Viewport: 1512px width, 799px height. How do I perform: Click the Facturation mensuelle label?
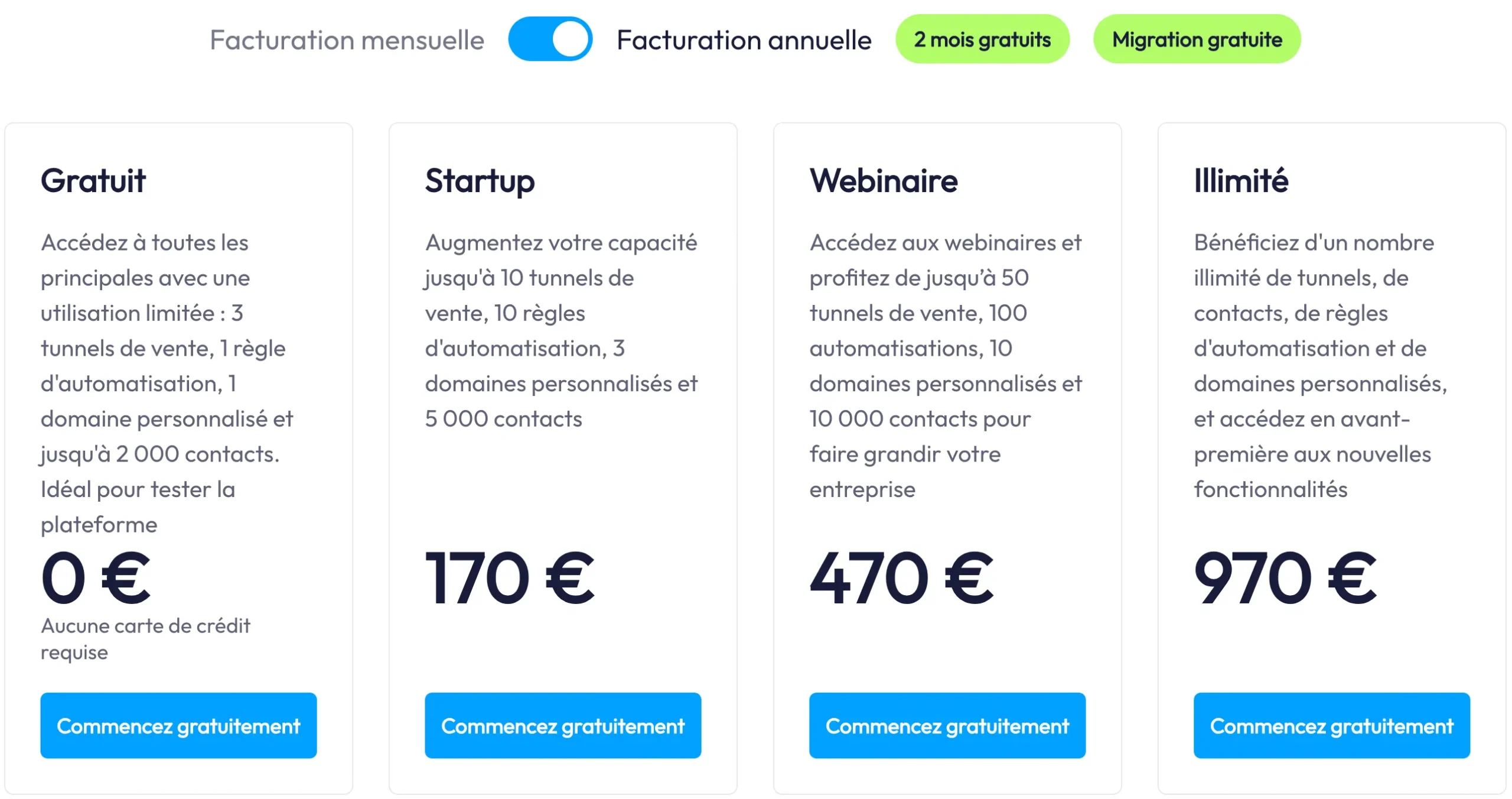(347, 39)
